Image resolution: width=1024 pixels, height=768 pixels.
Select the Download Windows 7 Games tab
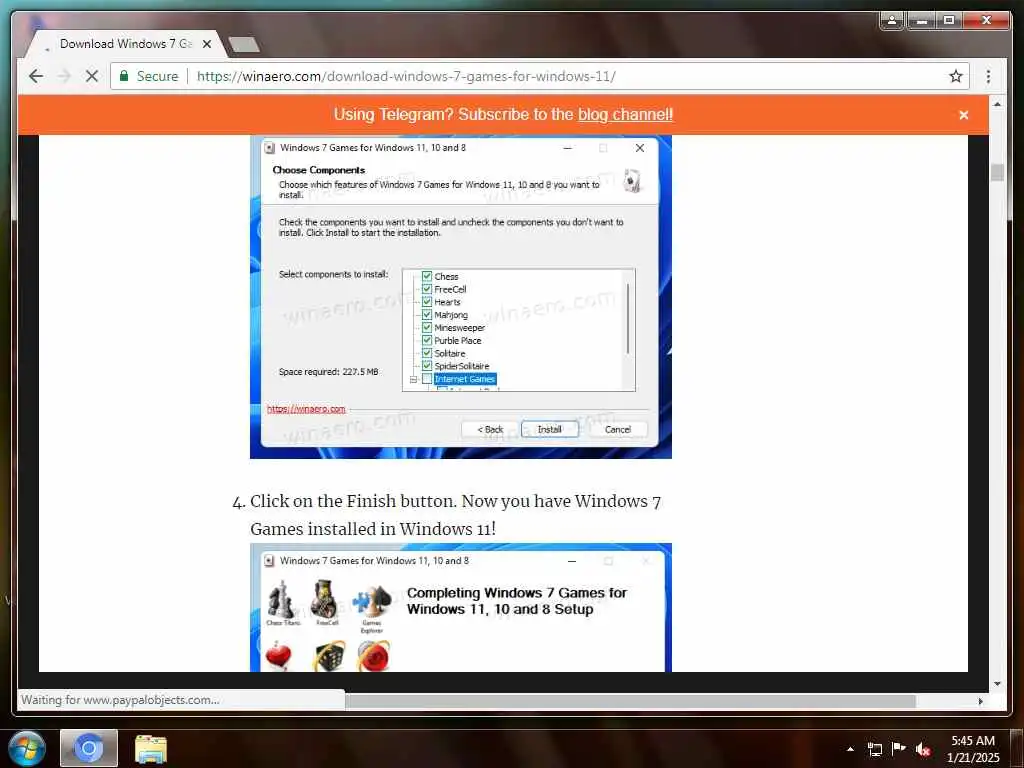pyautogui.click(x=125, y=44)
